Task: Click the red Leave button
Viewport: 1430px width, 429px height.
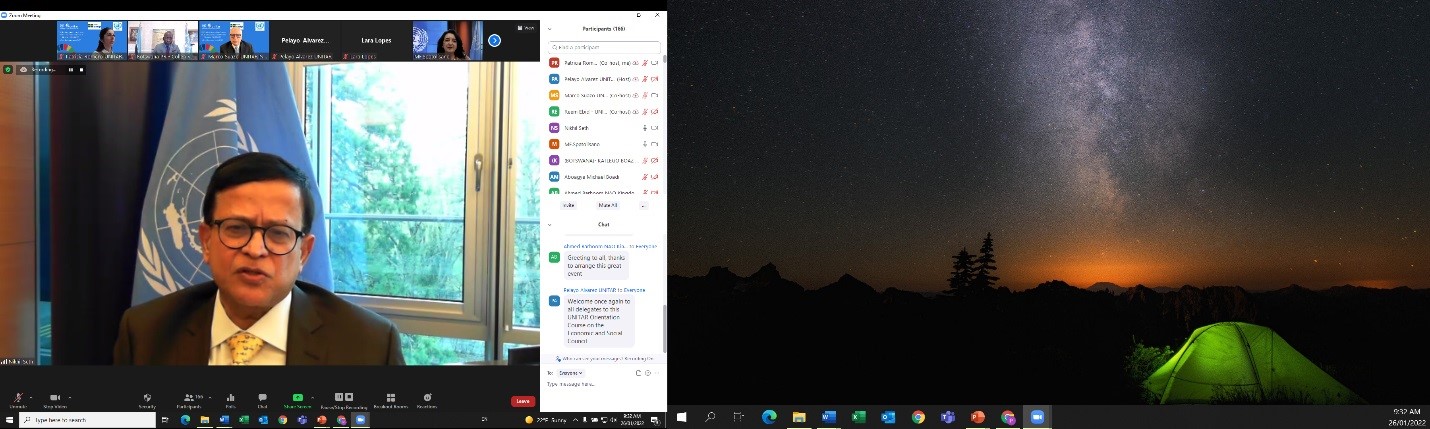Action: pyautogui.click(x=523, y=401)
